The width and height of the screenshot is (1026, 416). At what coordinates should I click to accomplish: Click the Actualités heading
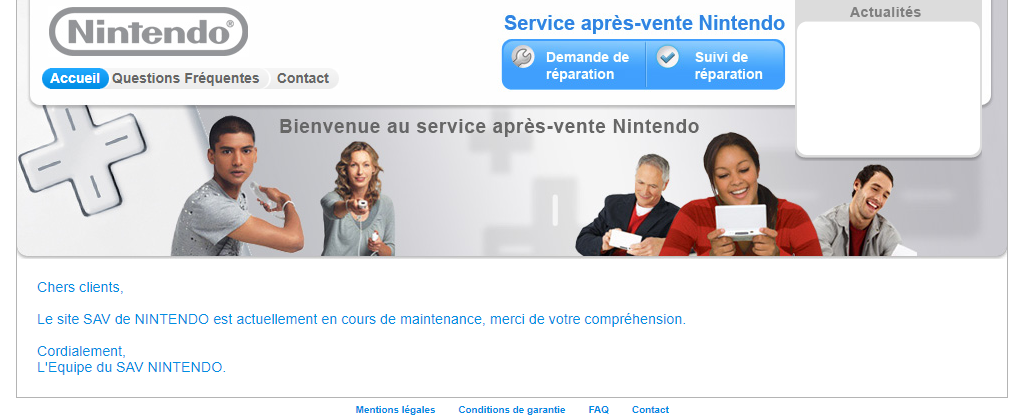point(885,12)
